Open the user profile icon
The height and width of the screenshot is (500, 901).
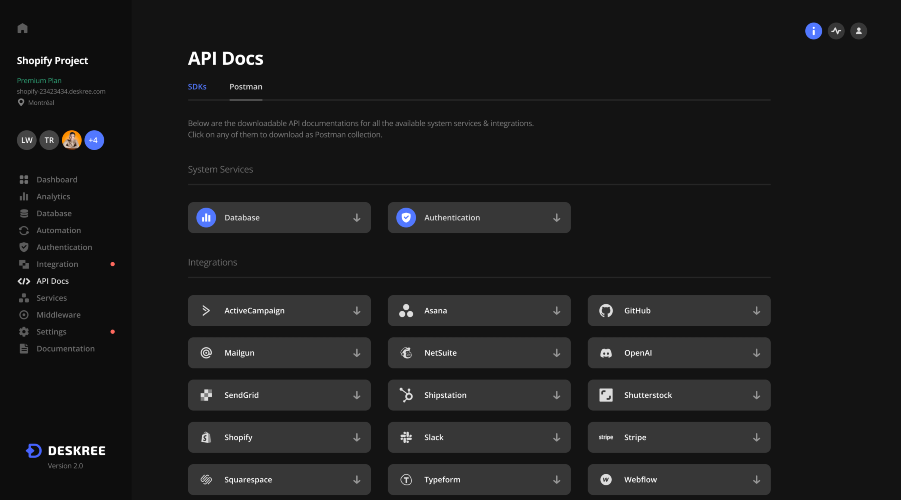(x=858, y=31)
